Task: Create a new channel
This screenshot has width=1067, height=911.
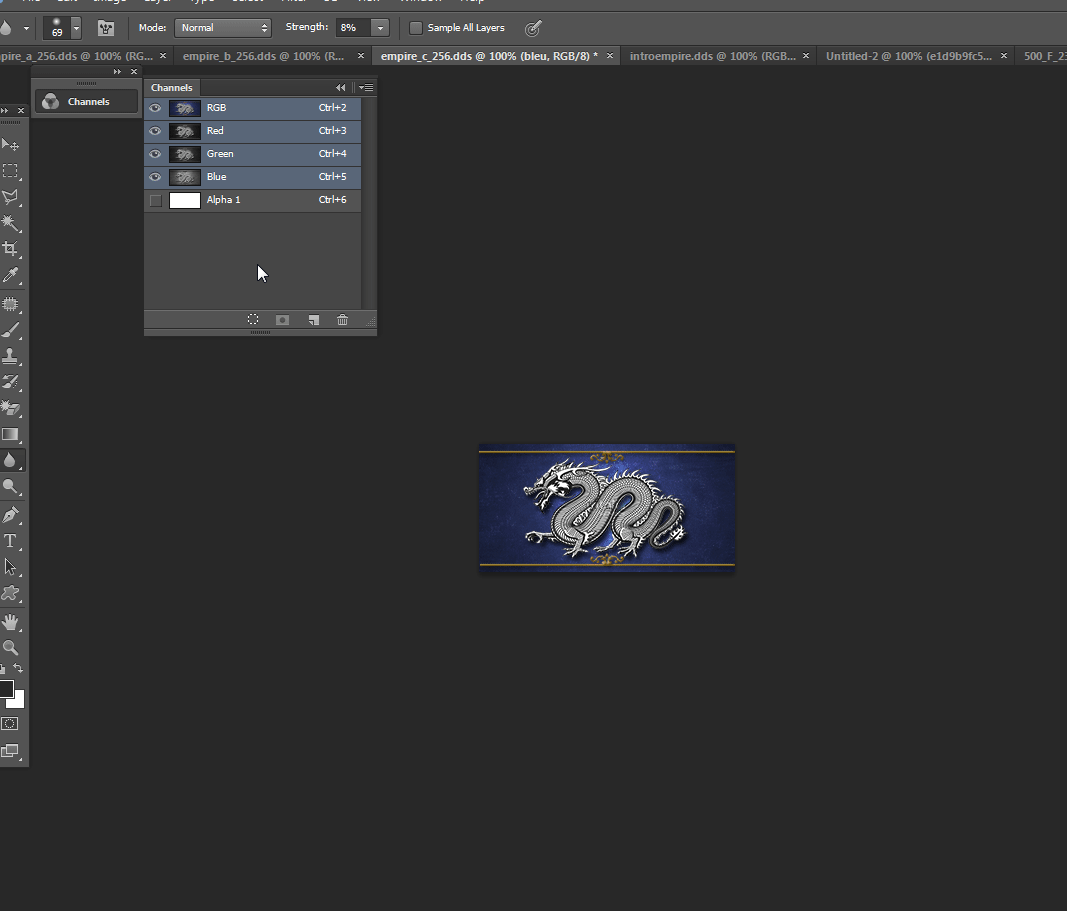Action: [314, 320]
